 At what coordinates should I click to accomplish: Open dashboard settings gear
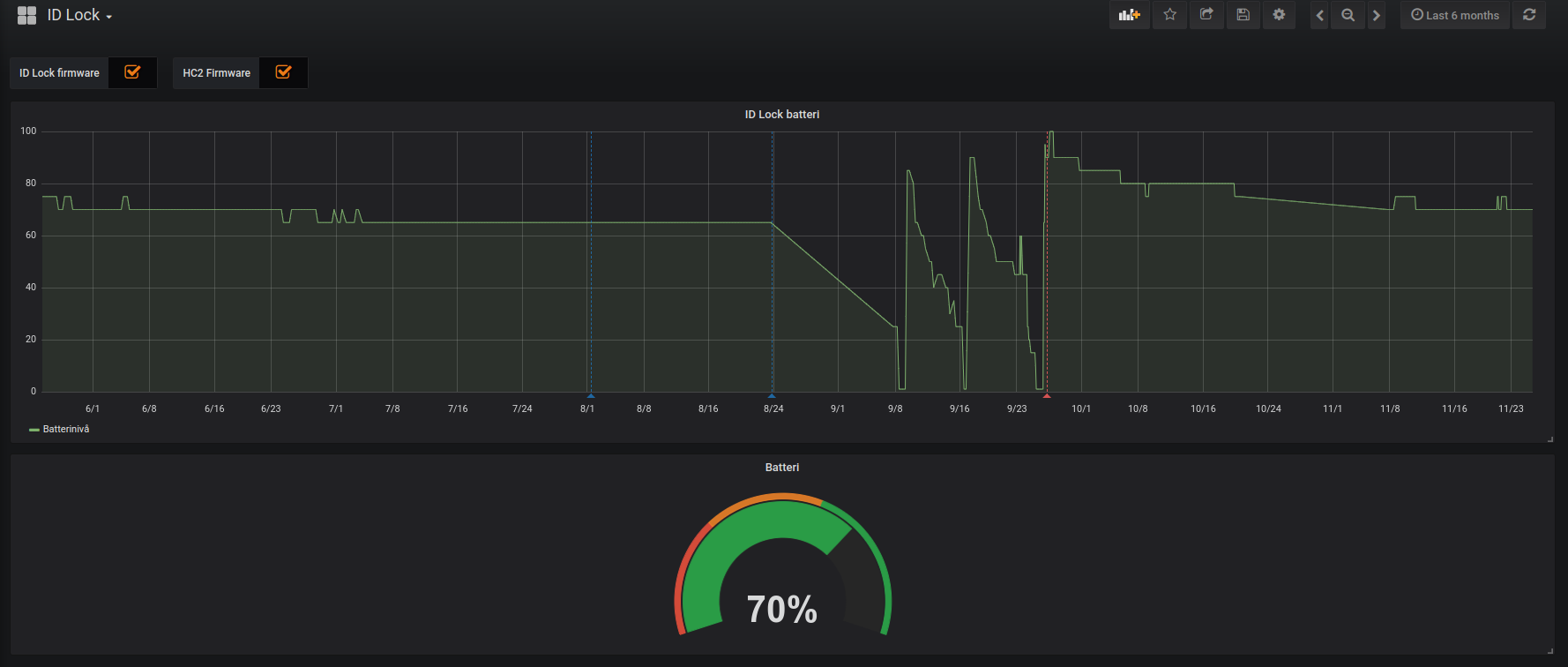(1279, 15)
